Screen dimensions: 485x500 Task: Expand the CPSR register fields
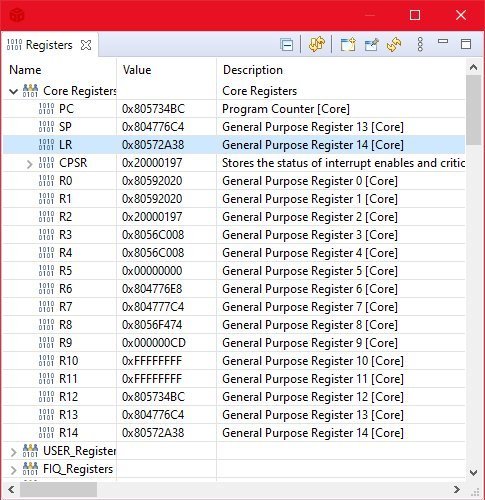pyautogui.click(x=29, y=164)
